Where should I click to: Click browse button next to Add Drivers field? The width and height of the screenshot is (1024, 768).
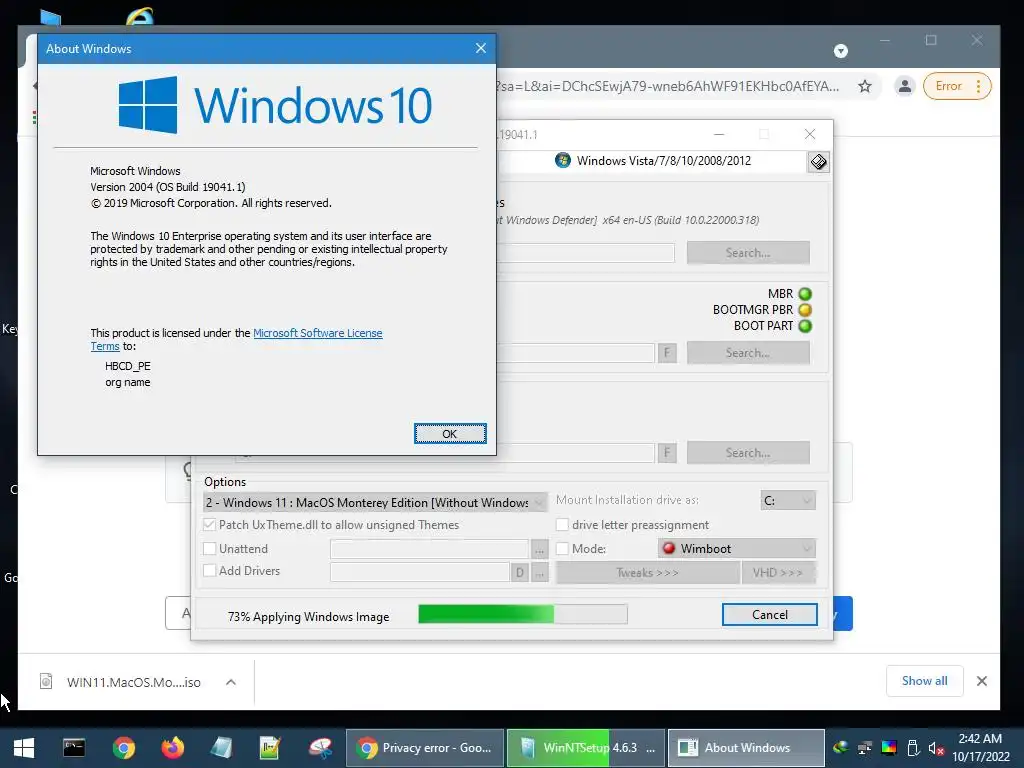pyautogui.click(x=539, y=572)
